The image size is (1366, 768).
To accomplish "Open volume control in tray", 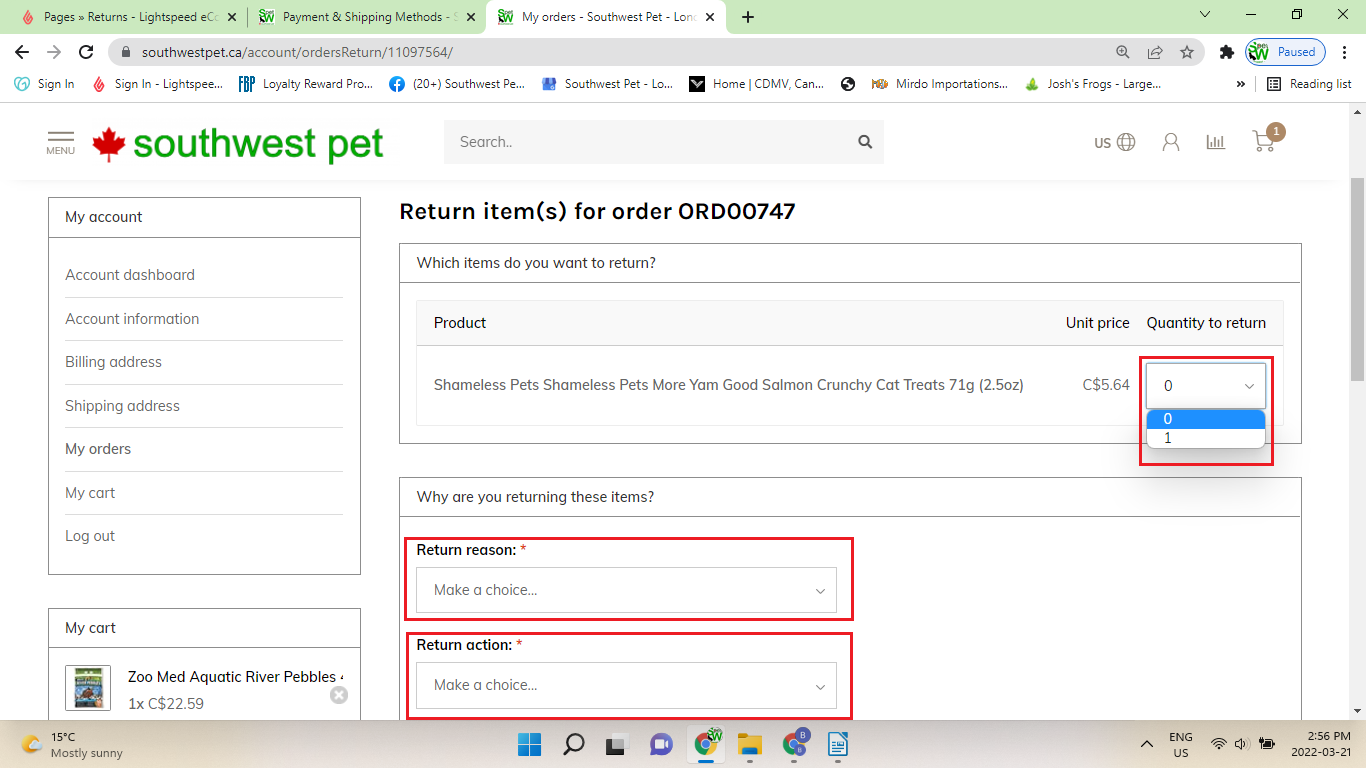I will point(1241,744).
